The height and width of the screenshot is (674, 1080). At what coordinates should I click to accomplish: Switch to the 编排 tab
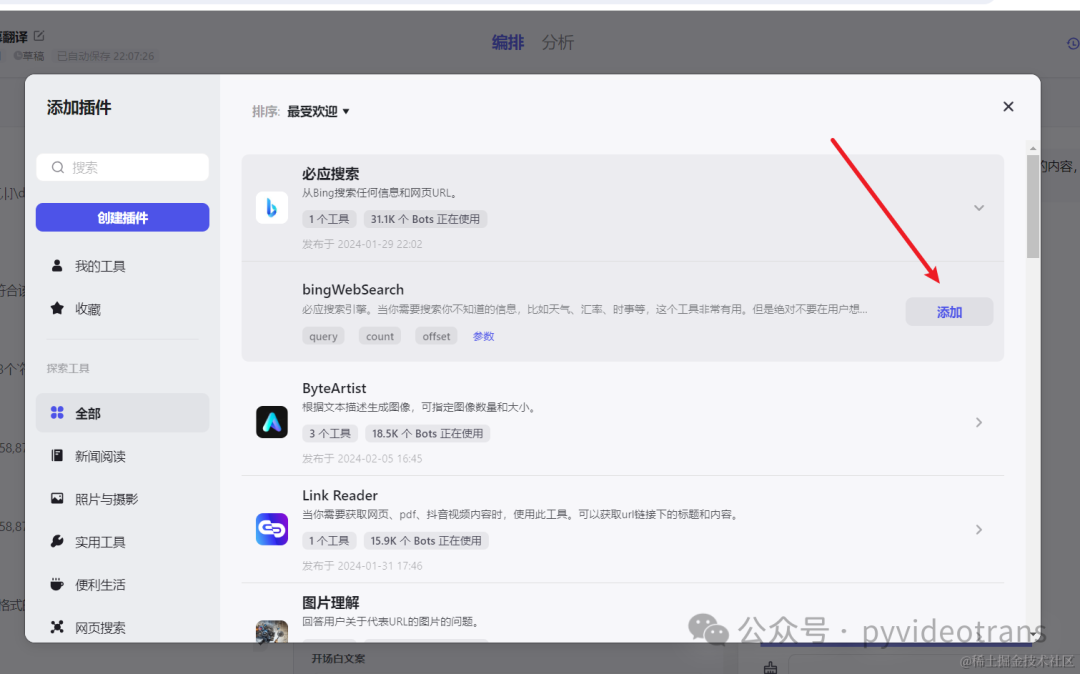pyautogui.click(x=508, y=42)
